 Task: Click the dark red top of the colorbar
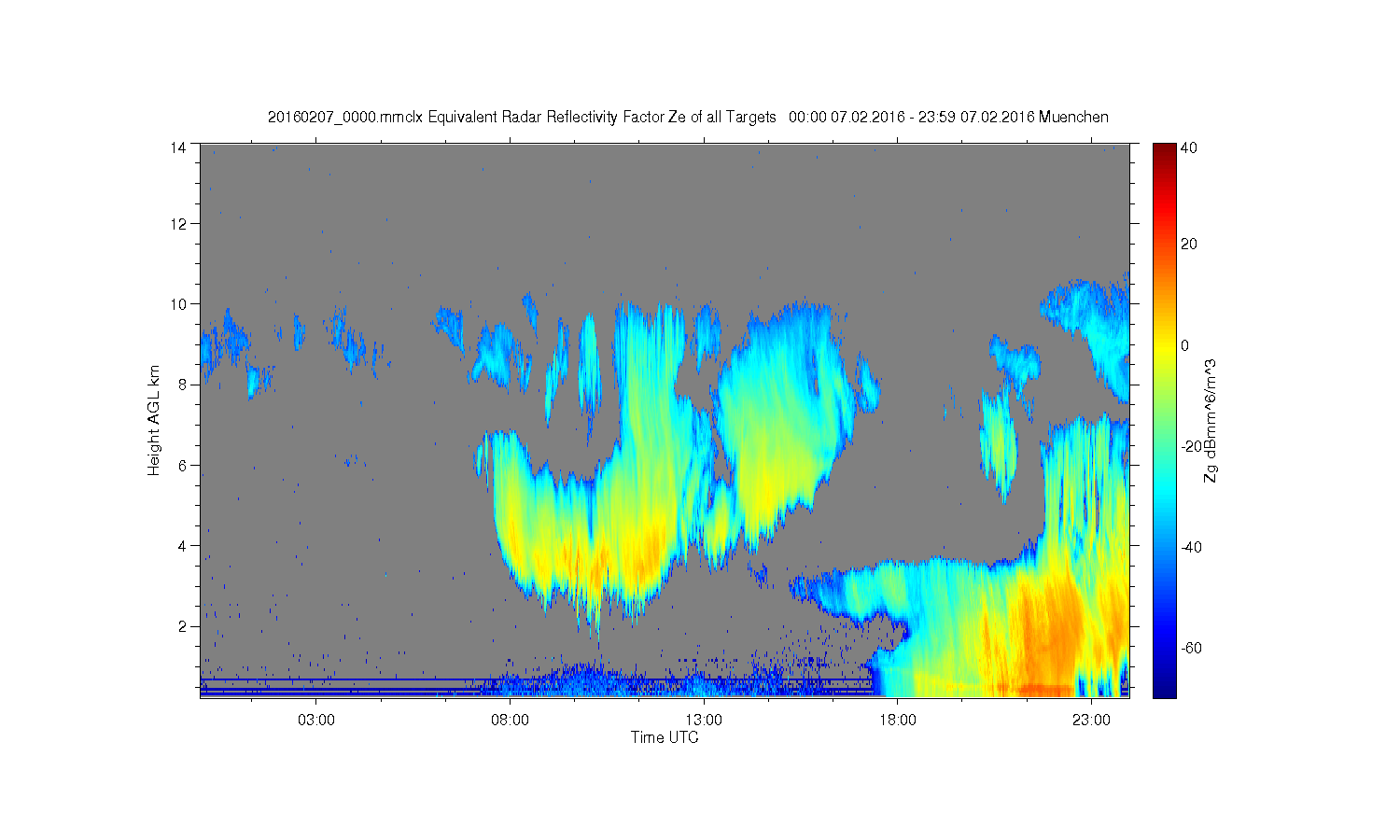[x=1164, y=149]
